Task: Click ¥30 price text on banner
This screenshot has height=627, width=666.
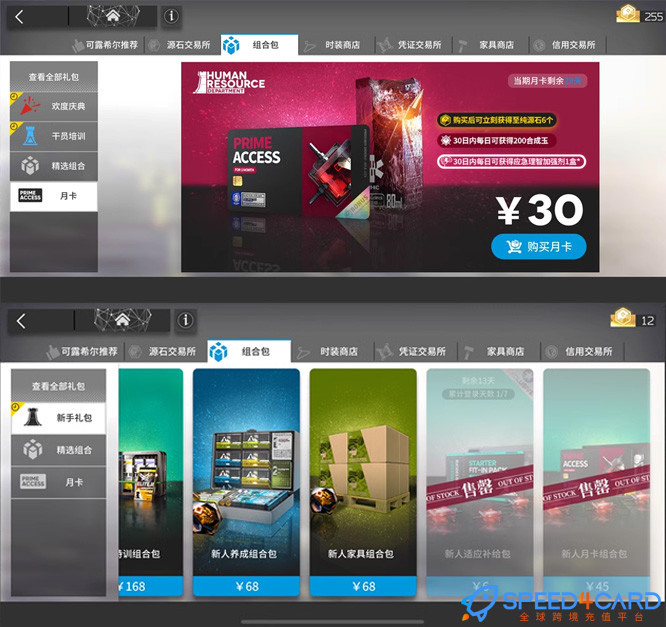Action: coord(540,210)
